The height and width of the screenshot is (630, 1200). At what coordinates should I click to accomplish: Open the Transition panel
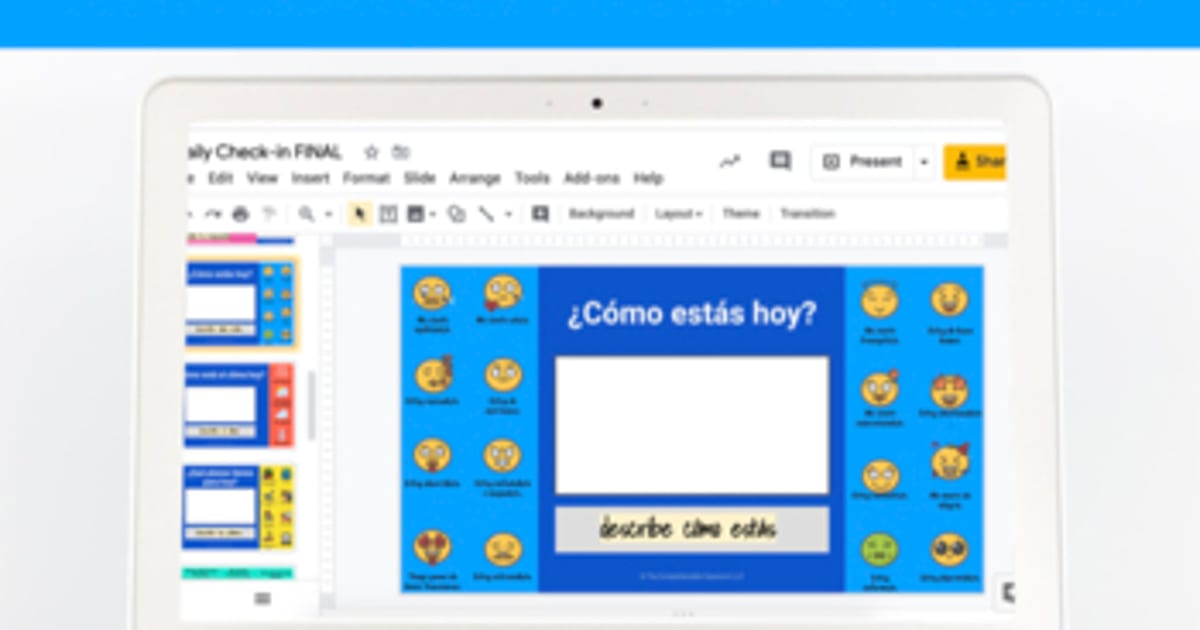click(x=807, y=213)
